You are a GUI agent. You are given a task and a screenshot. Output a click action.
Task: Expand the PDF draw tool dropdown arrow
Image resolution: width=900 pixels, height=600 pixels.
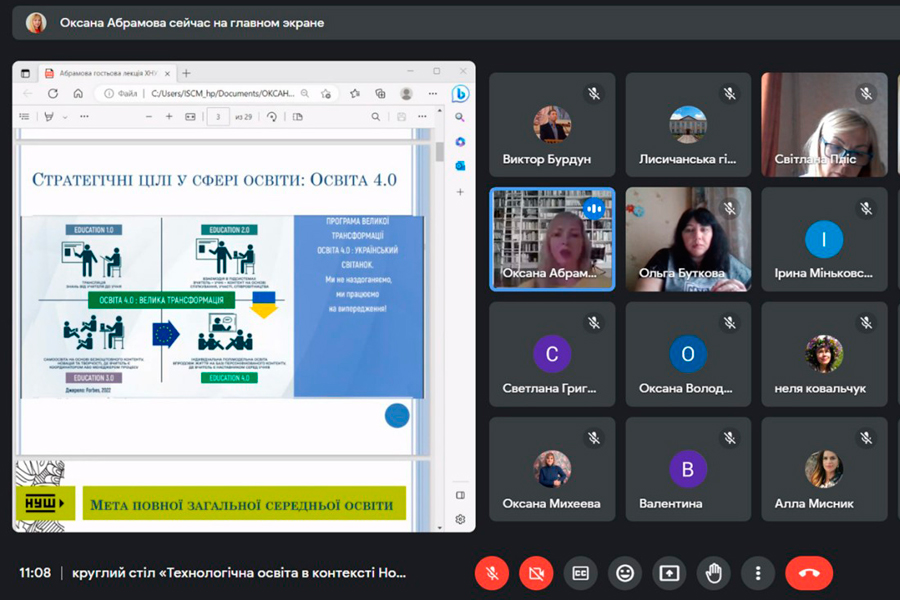(x=64, y=117)
